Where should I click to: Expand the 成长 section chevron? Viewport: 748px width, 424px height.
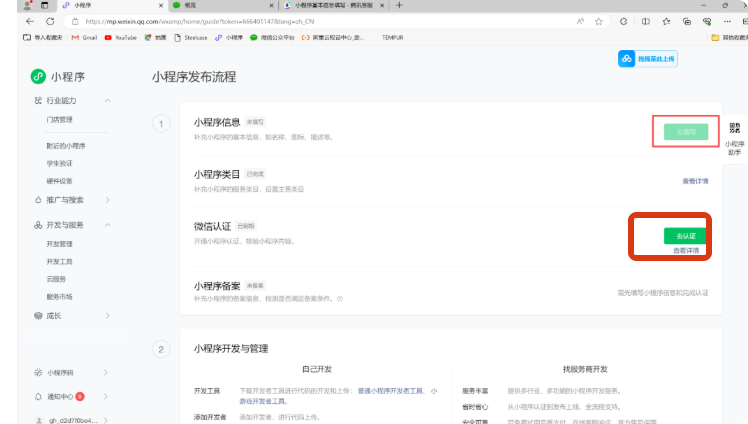click(x=107, y=316)
